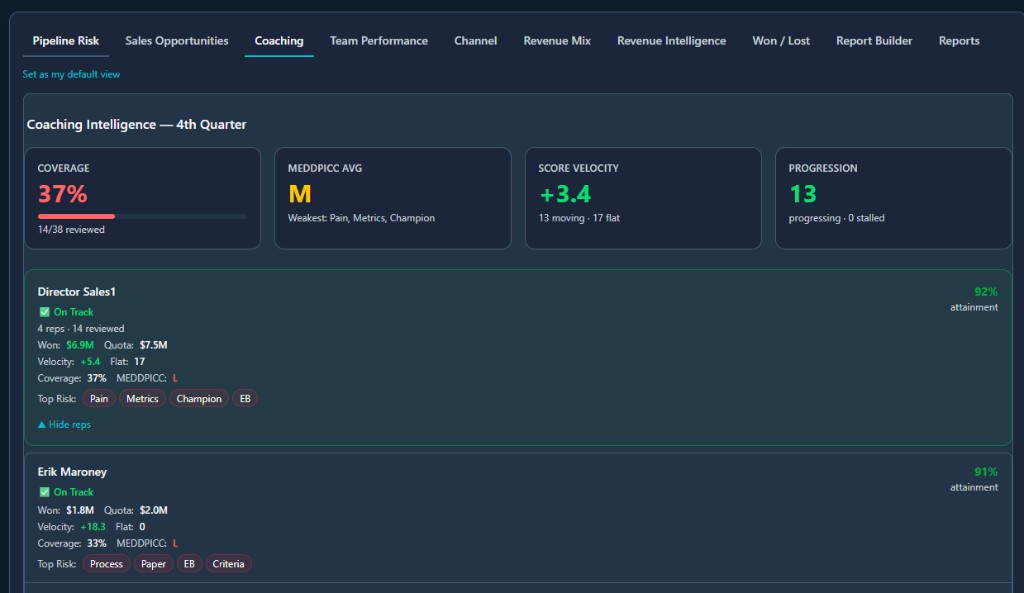Click the Director Sales1 name
The image size is (1024, 593).
76,292
